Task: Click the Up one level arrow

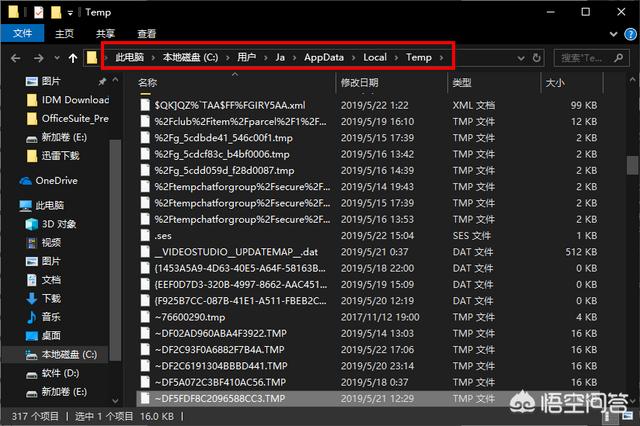Action: pos(73,58)
